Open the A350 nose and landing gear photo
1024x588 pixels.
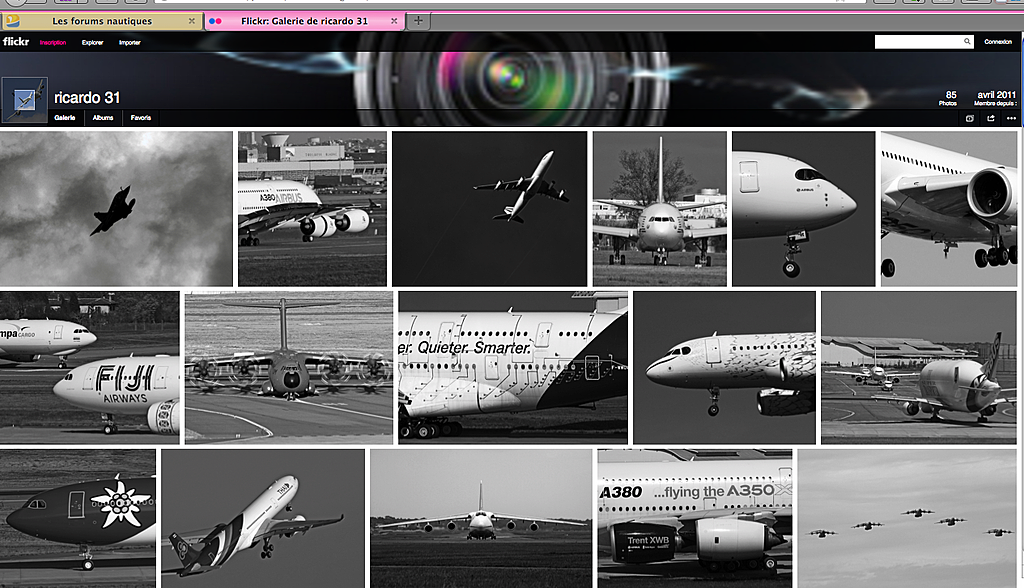[803, 208]
